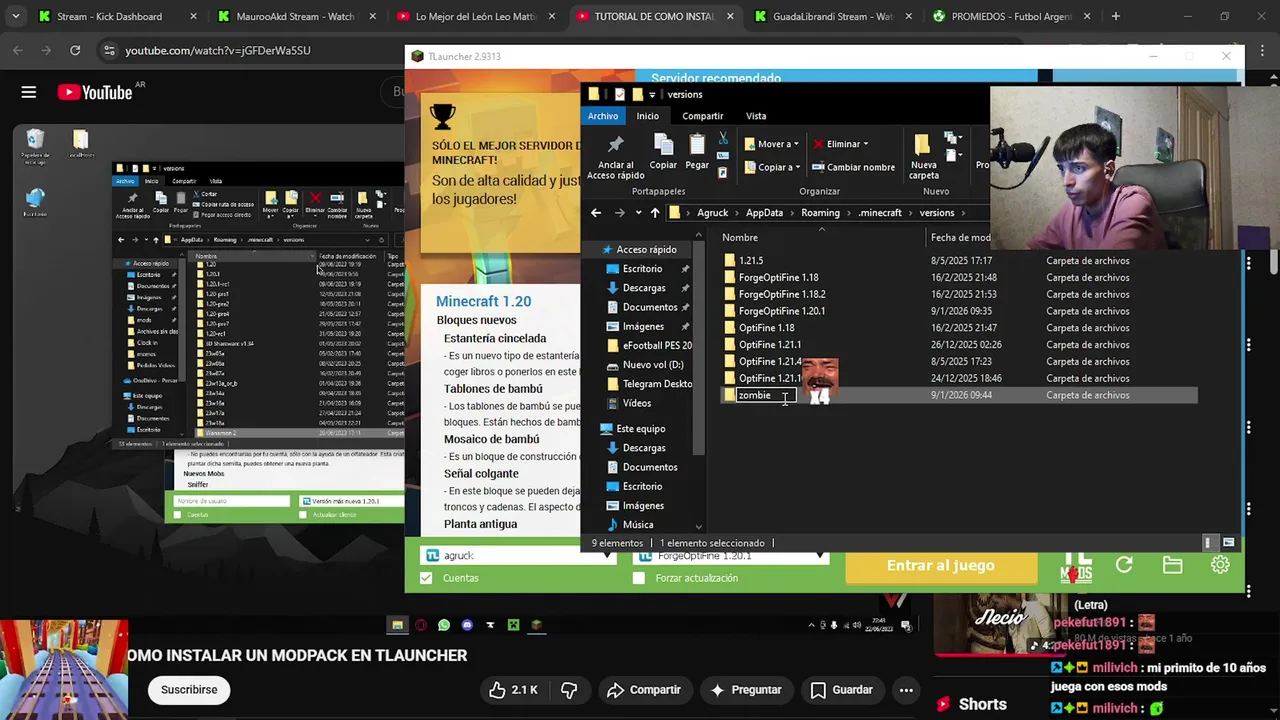The image size is (1280, 720).
Task: Like the video with thumbs up
Action: pyautogui.click(x=514, y=690)
